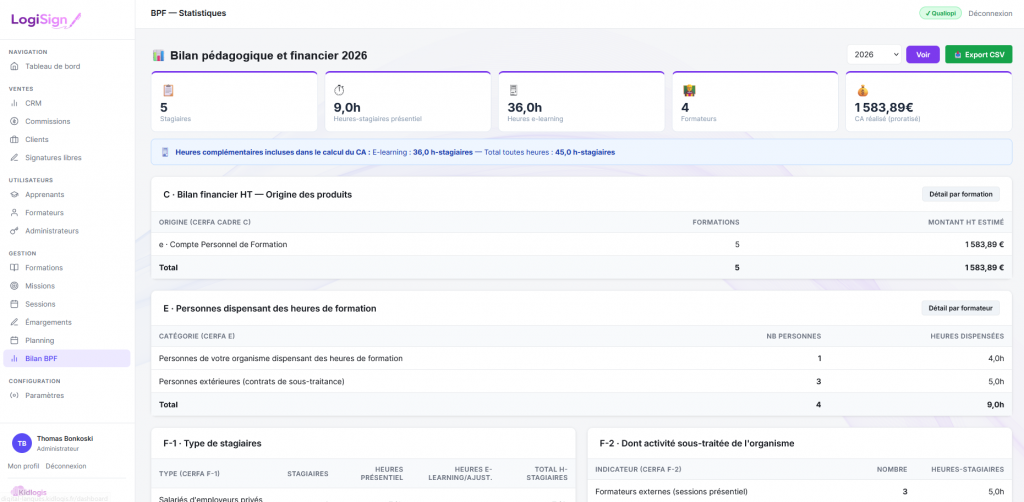Click 'Personnes de votre organisme' row text

tap(281, 358)
